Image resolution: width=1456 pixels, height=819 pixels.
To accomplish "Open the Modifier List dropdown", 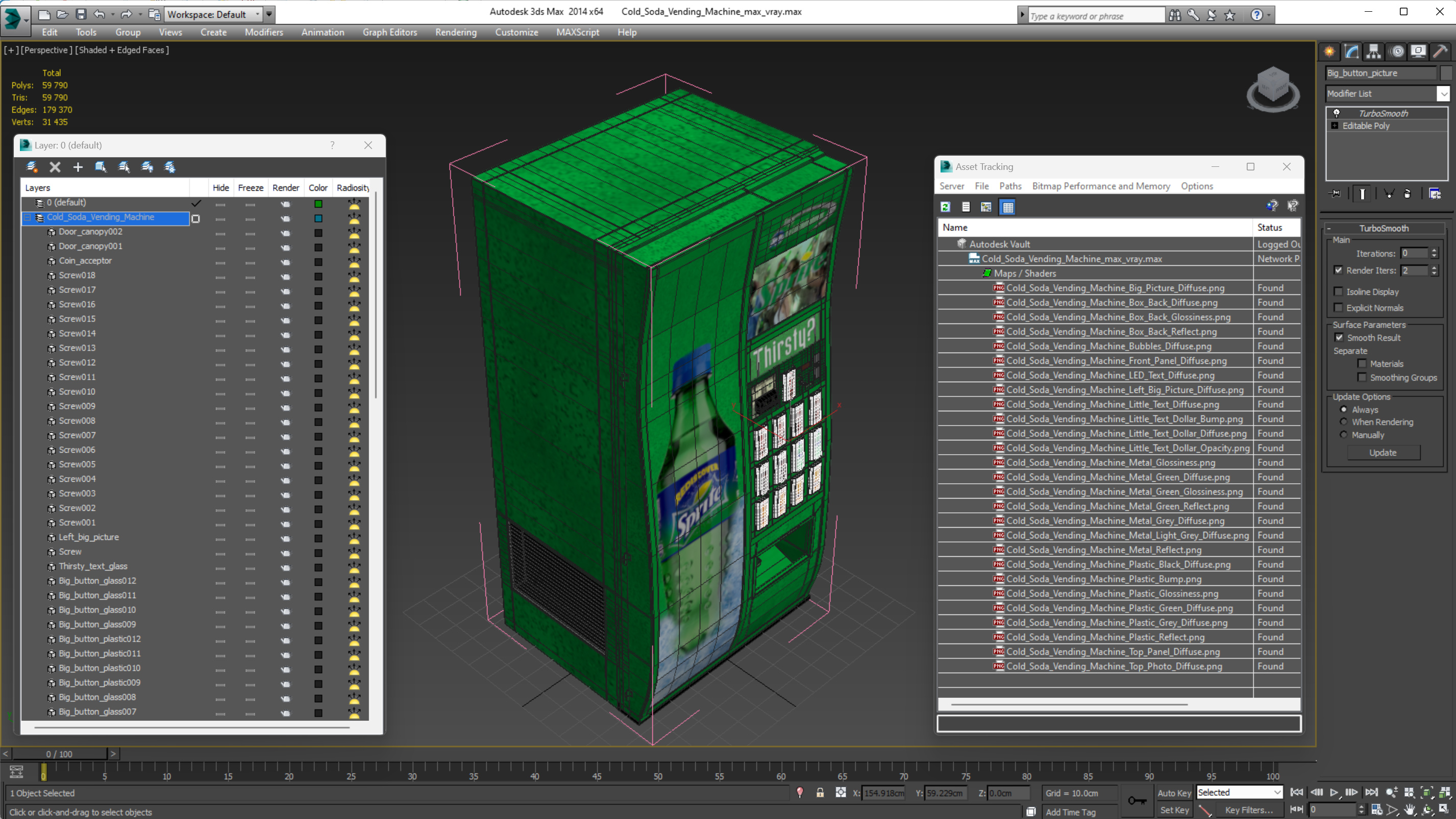I will (1444, 94).
